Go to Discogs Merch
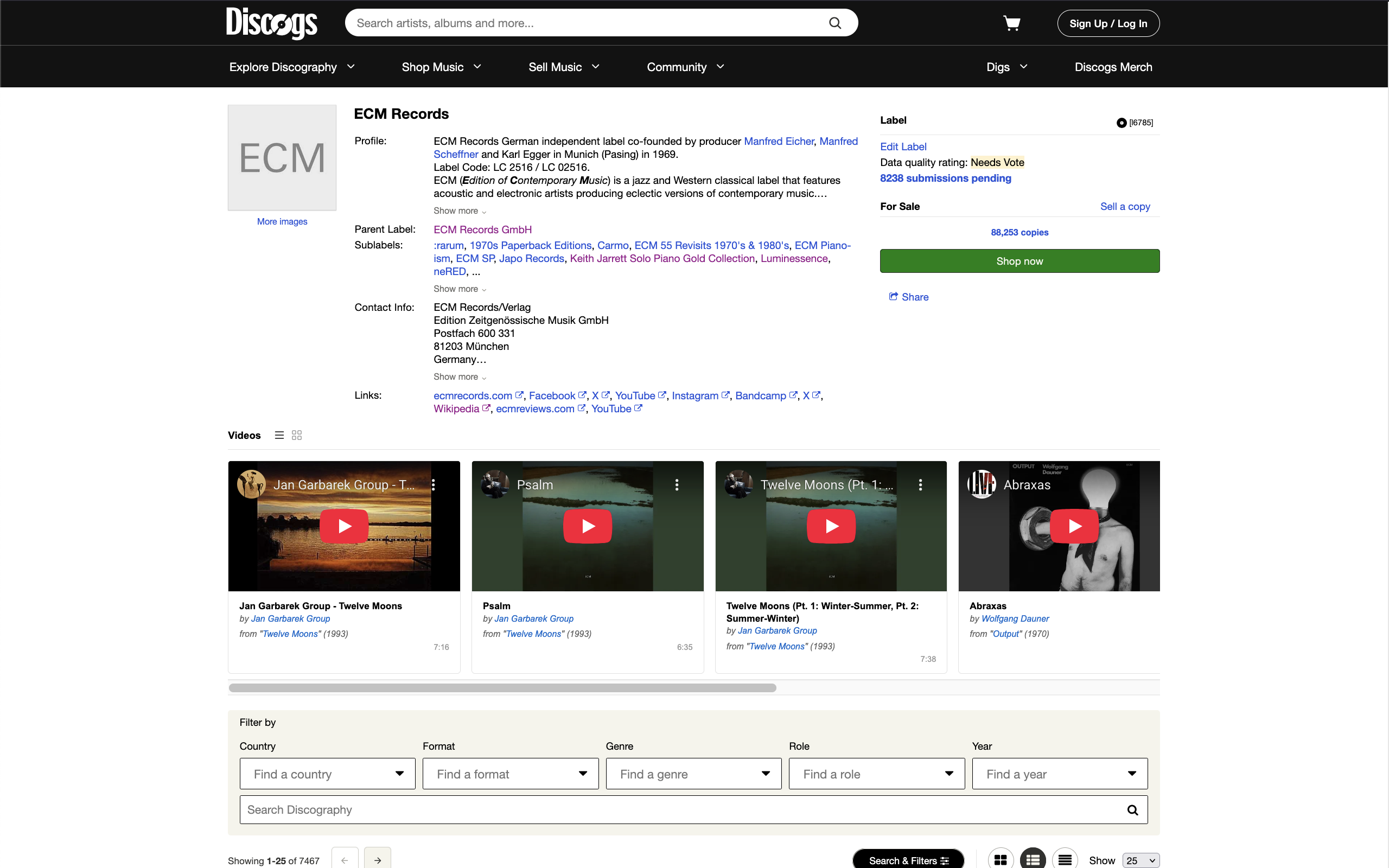Image resolution: width=1389 pixels, height=868 pixels. click(1113, 67)
